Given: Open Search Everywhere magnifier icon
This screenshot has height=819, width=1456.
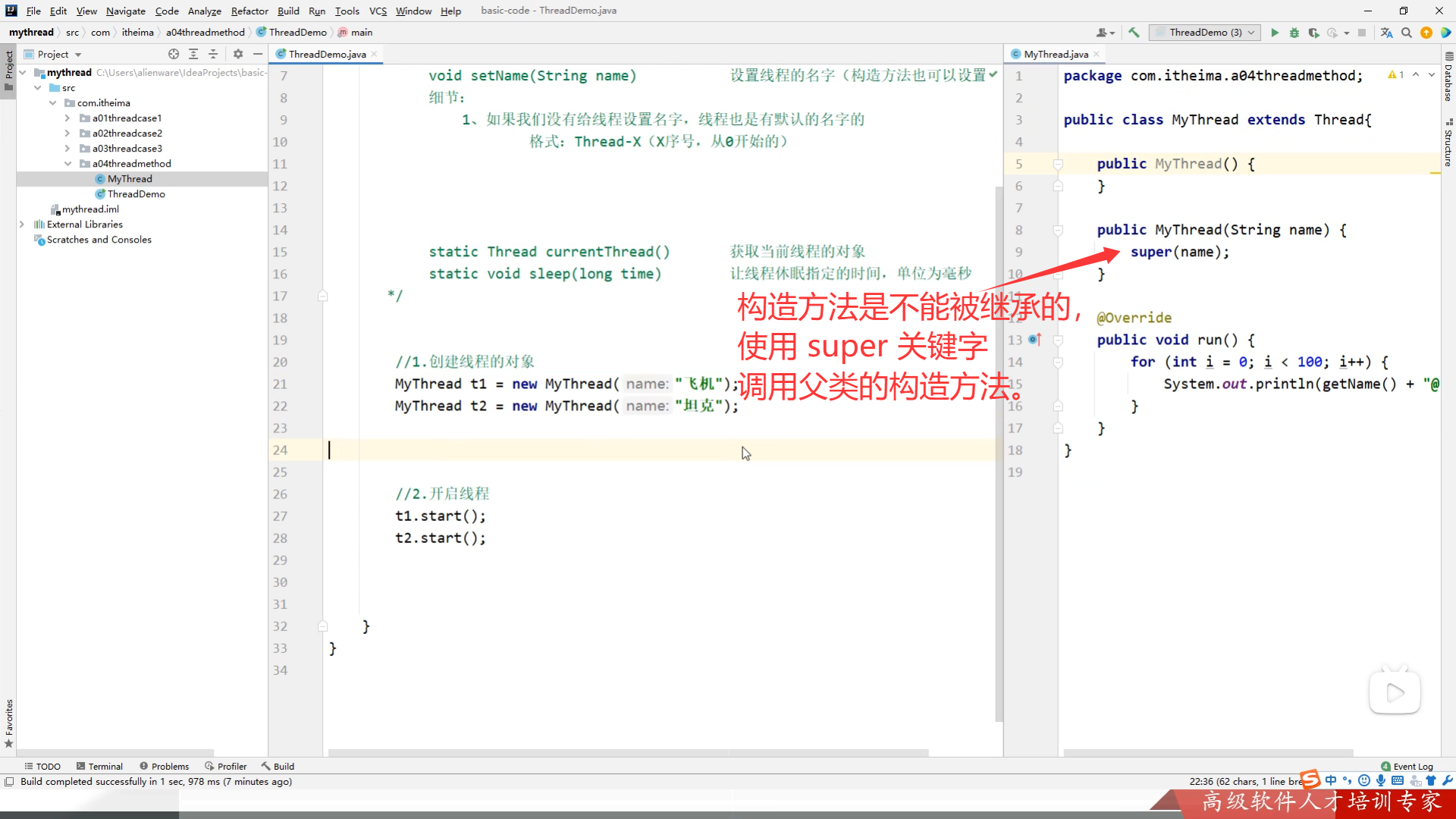Looking at the screenshot, I should [x=1406, y=33].
